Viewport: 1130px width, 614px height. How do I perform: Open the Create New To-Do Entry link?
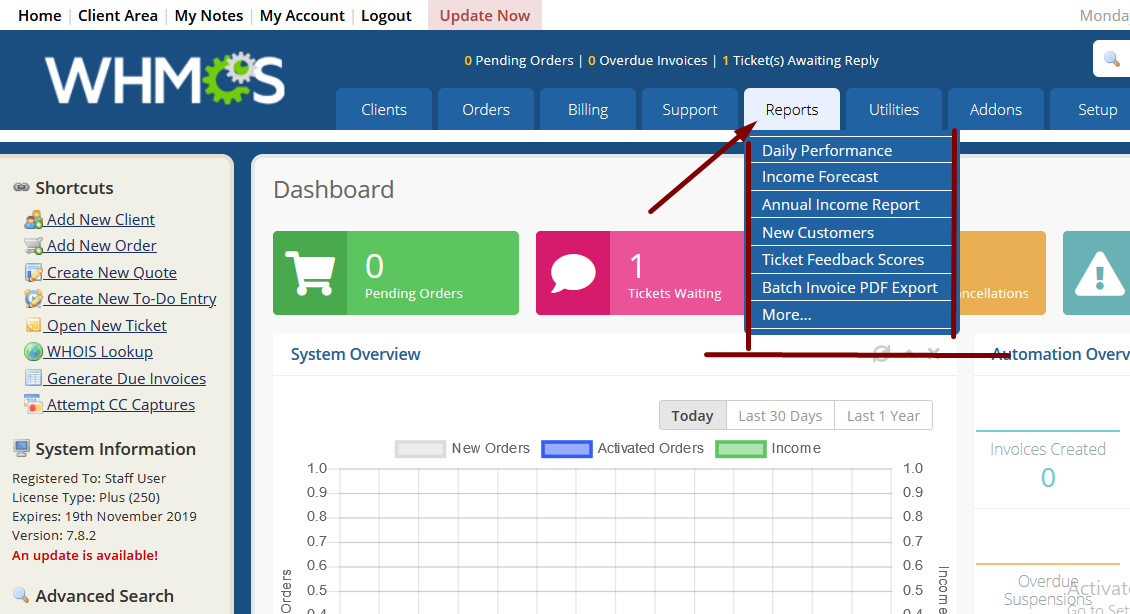point(132,298)
